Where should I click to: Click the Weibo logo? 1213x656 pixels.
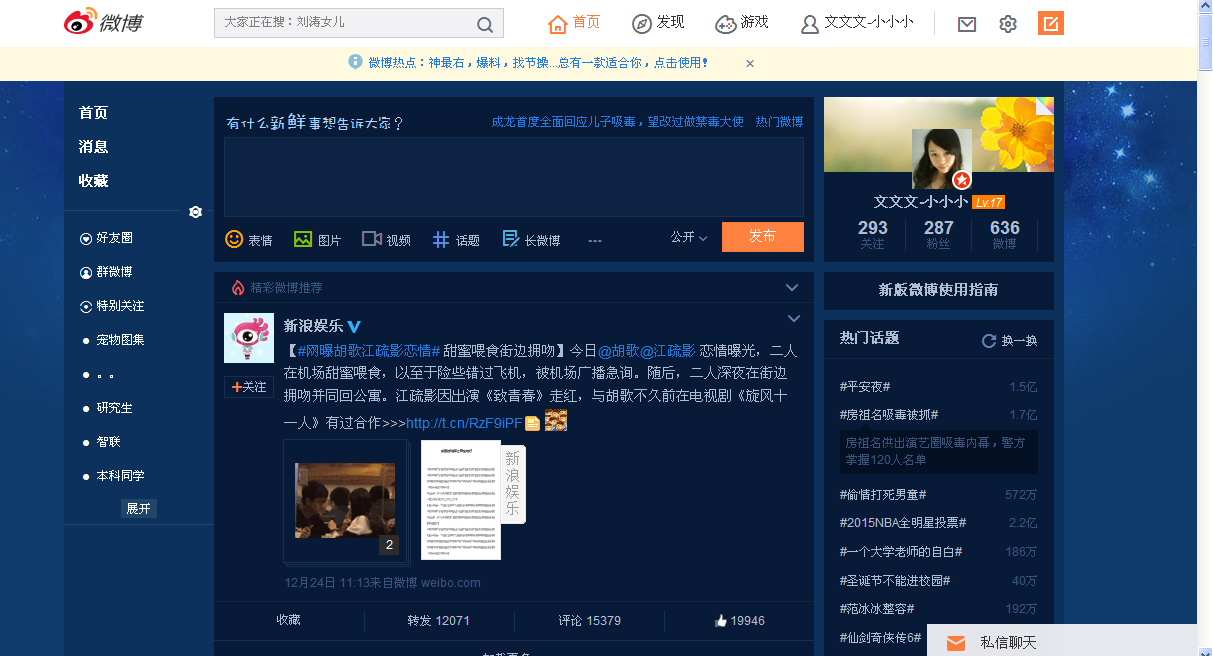coord(104,22)
